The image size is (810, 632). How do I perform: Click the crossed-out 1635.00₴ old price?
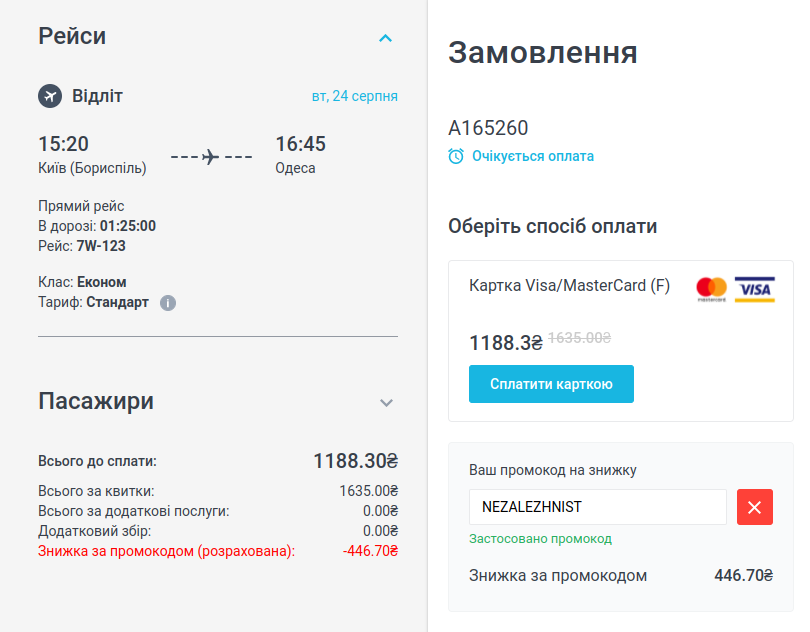[580, 339]
